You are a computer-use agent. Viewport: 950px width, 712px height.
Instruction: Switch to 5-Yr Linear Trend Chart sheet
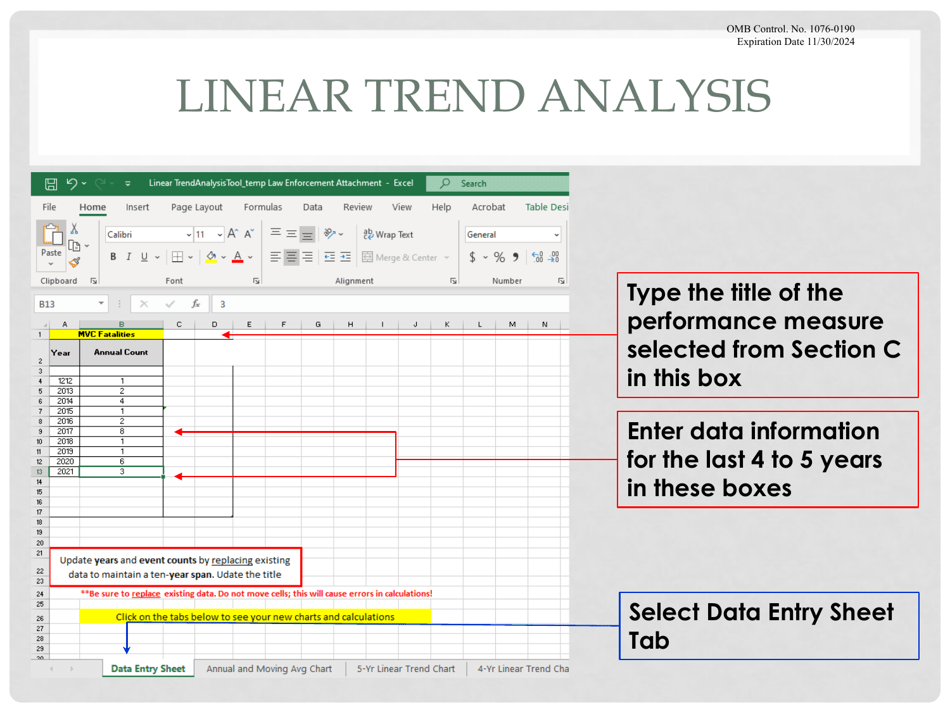point(405,669)
